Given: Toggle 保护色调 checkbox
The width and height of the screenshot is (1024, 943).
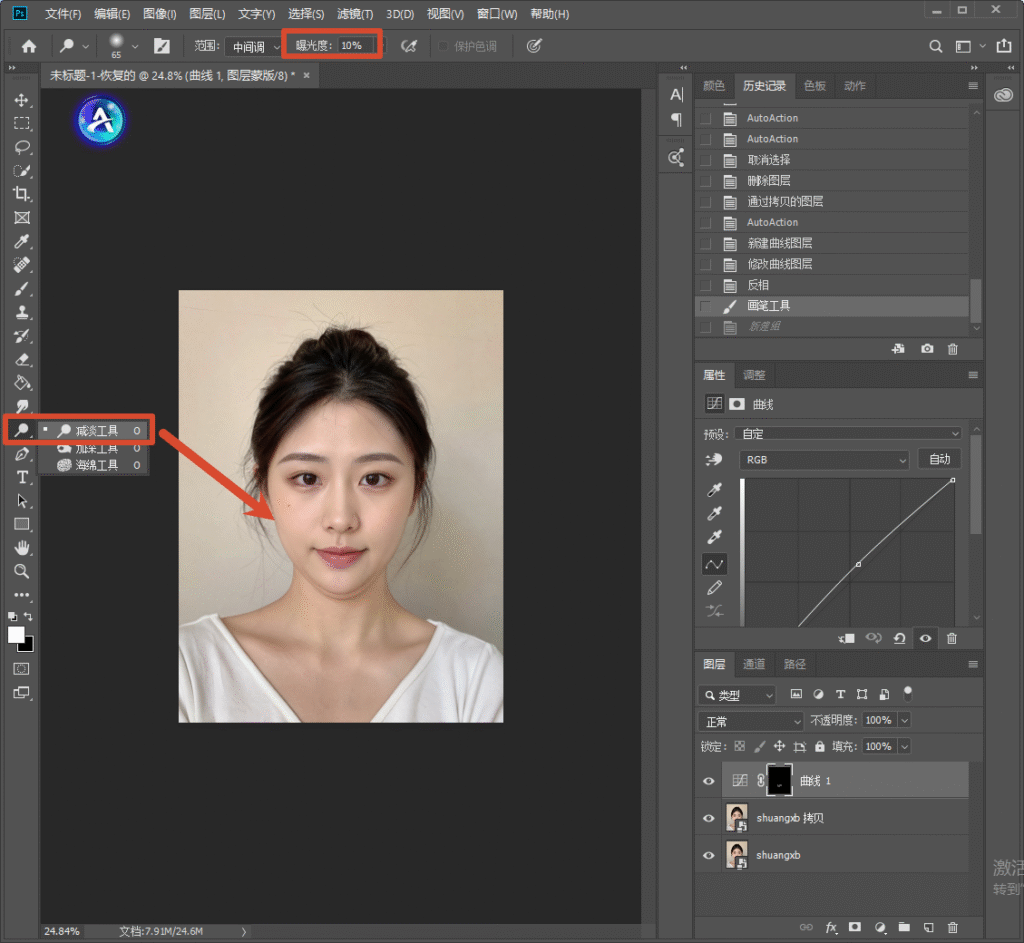Looking at the screenshot, I should 443,46.
